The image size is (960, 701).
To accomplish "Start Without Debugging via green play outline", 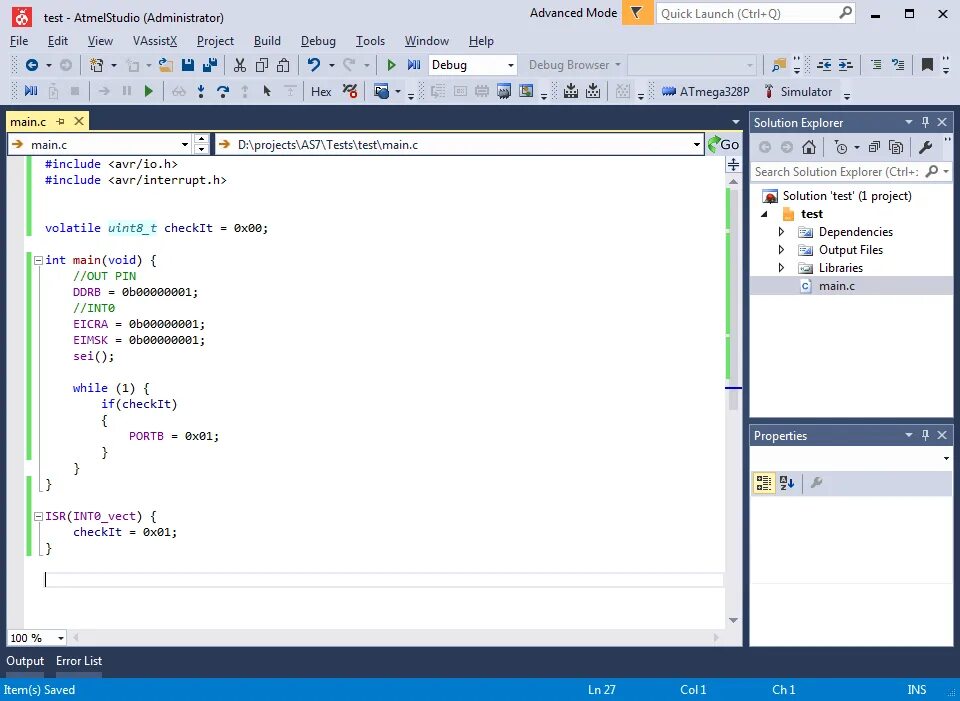I will (391, 65).
